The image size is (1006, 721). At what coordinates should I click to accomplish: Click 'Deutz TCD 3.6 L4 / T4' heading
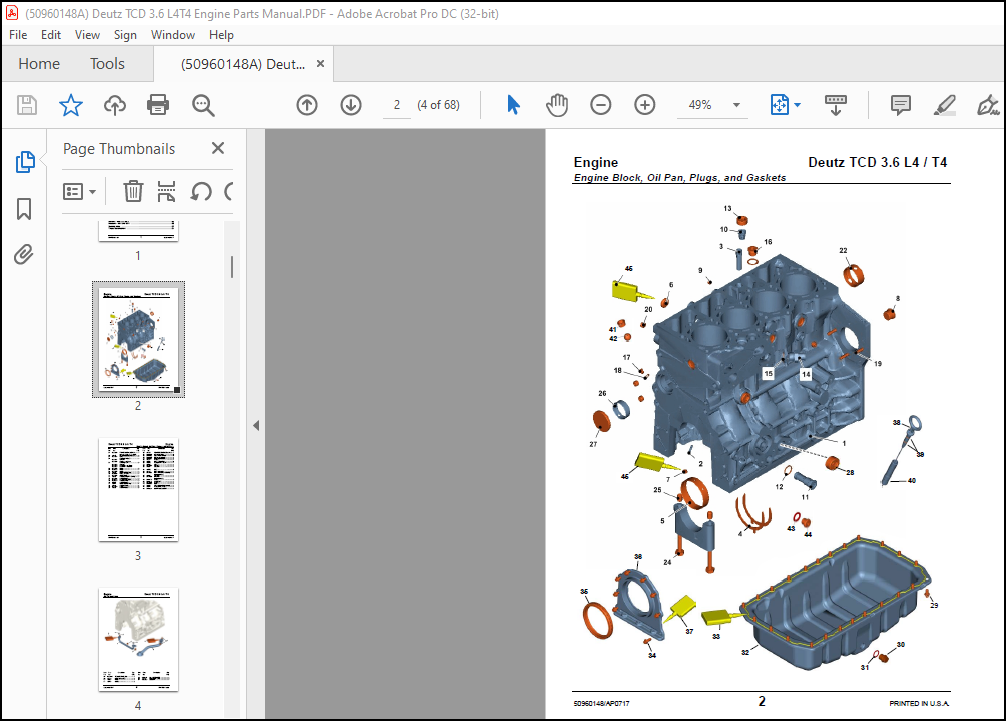877,162
